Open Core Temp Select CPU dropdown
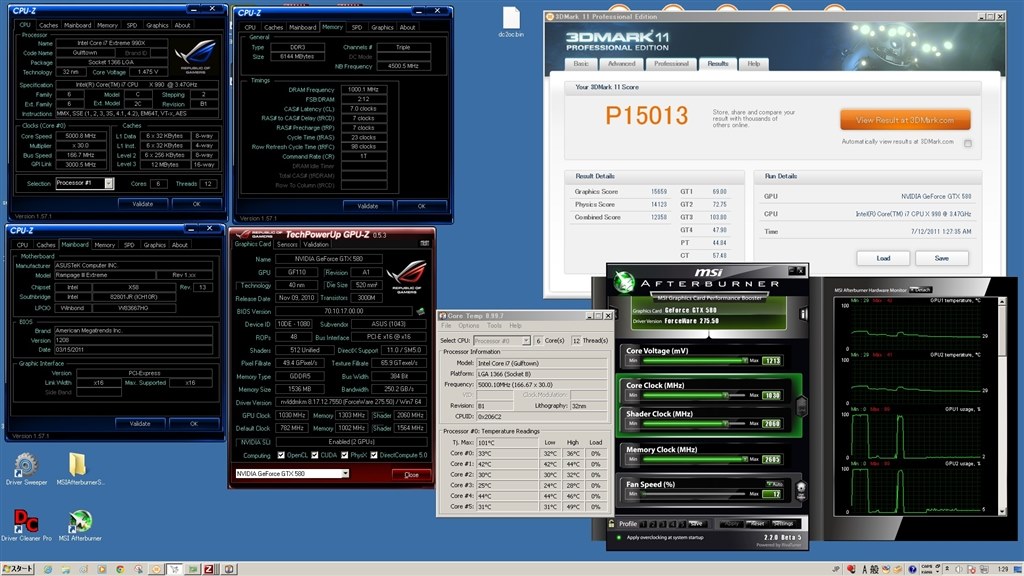The width and height of the screenshot is (1024, 576). tap(526, 341)
